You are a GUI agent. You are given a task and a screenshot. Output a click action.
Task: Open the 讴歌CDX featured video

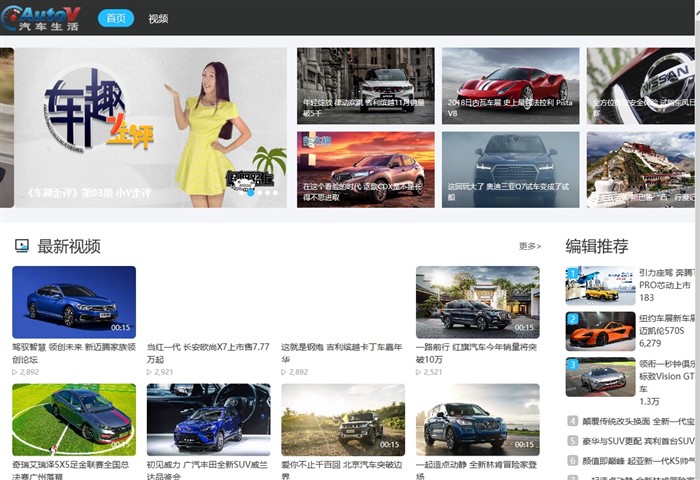(x=366, y=170)
